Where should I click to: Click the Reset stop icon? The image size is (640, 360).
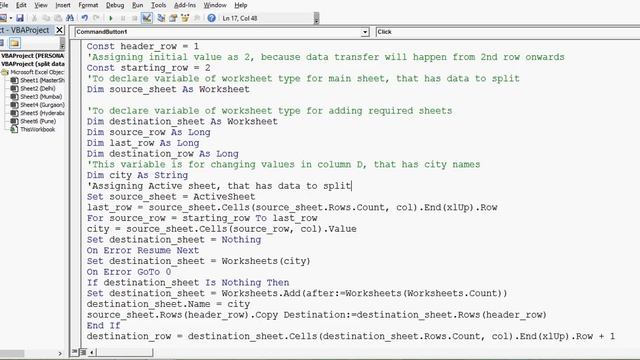134,18
